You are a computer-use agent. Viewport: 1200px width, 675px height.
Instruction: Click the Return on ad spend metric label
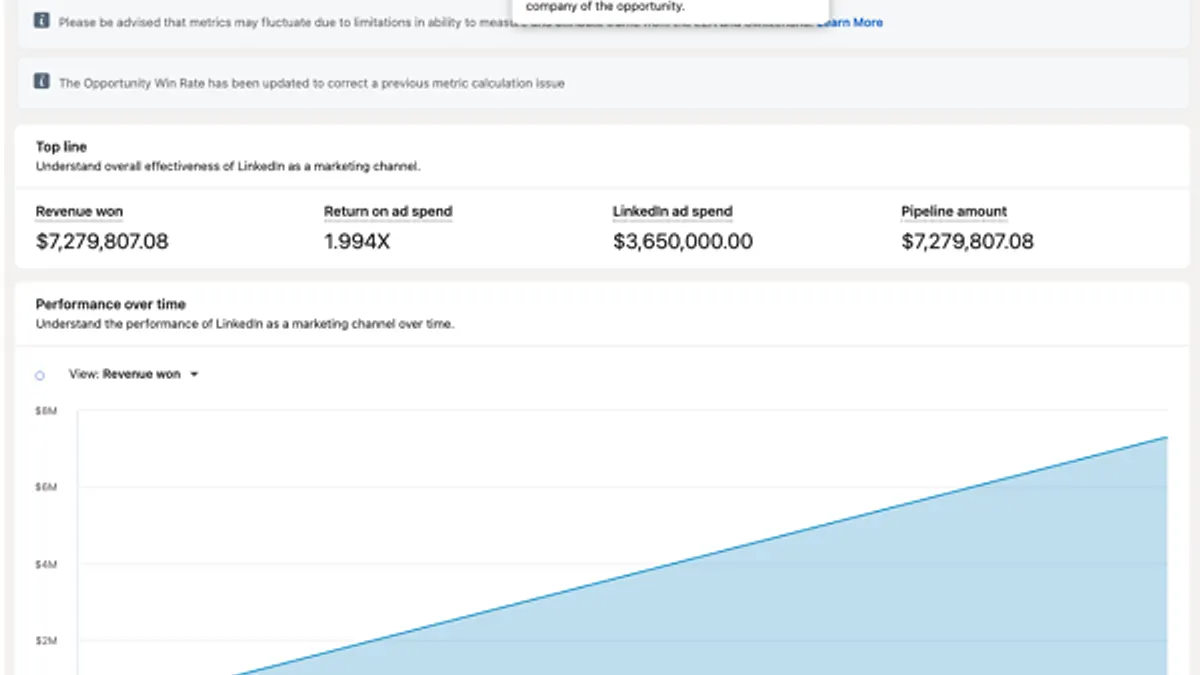[388, 212]
